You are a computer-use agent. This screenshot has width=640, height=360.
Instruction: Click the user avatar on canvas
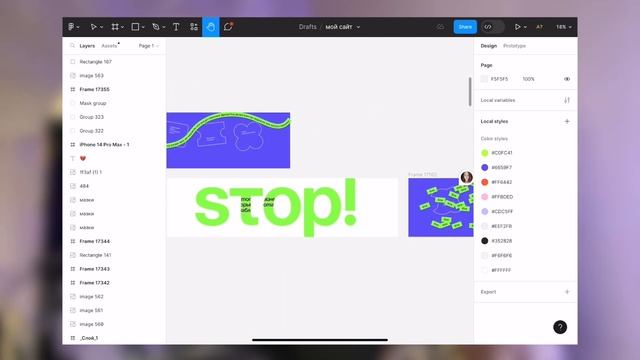467,177
